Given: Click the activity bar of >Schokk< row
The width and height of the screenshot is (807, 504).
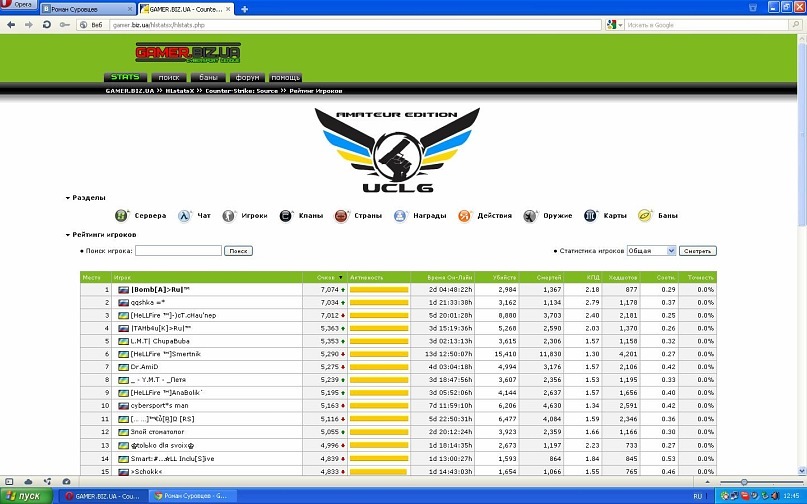Looking at the screenshot, I should click(378, 472).
